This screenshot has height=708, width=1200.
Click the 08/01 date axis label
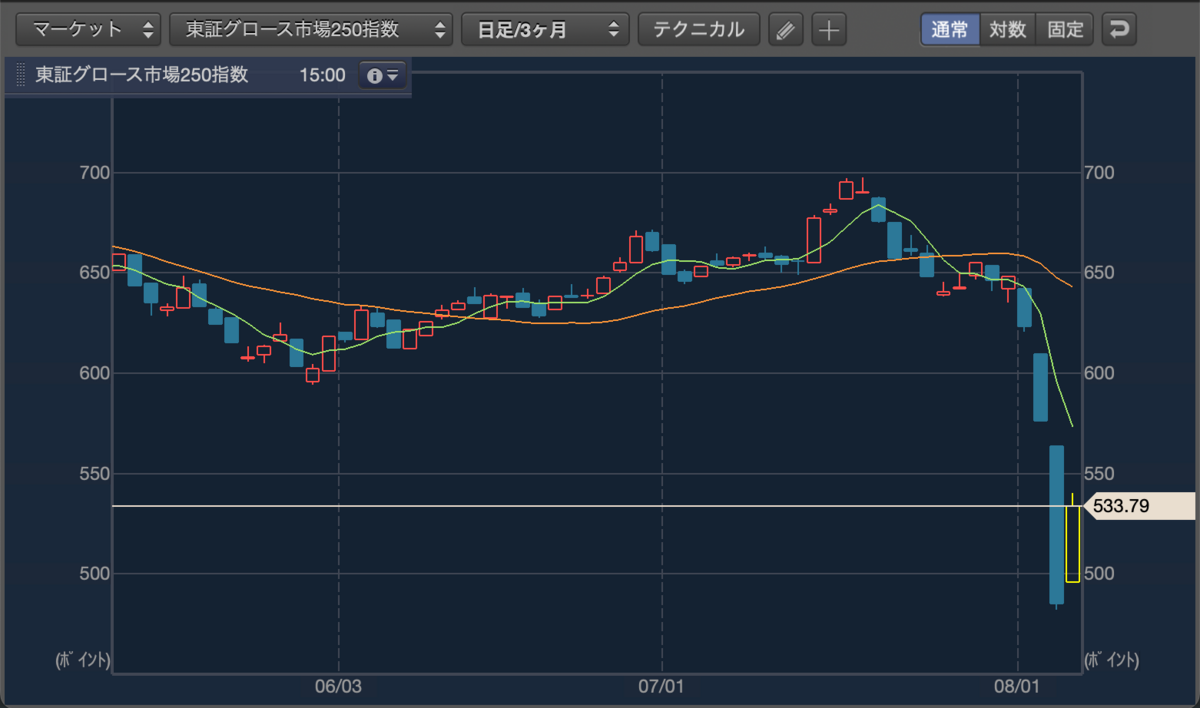[1018, 688]
